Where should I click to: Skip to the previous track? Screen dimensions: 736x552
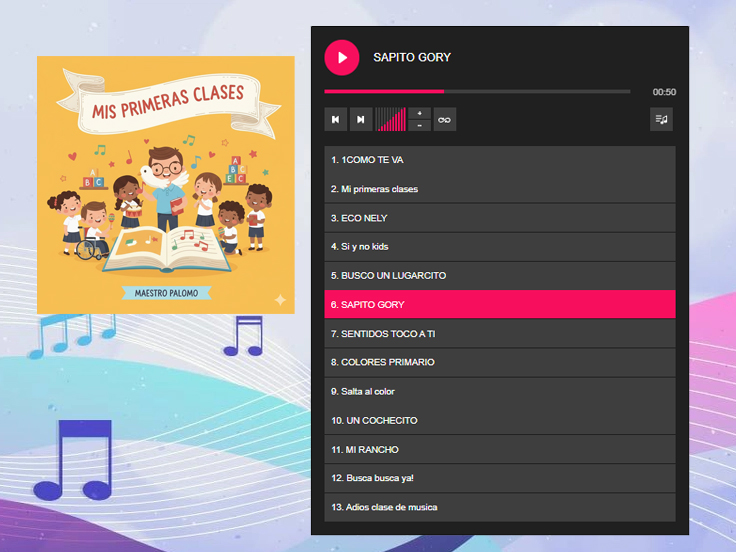pyautogui.click(x=335, y=120)
